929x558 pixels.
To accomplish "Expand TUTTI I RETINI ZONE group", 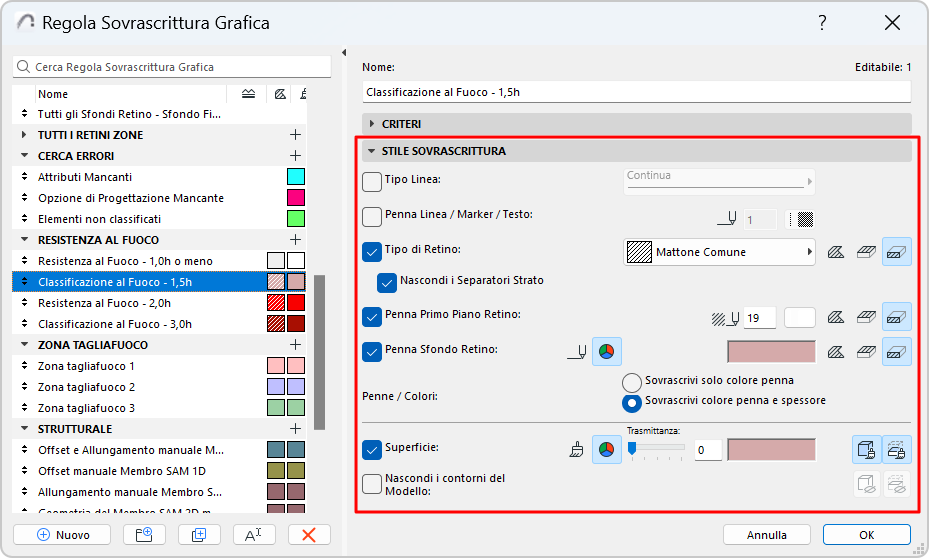I will [24, 134].
